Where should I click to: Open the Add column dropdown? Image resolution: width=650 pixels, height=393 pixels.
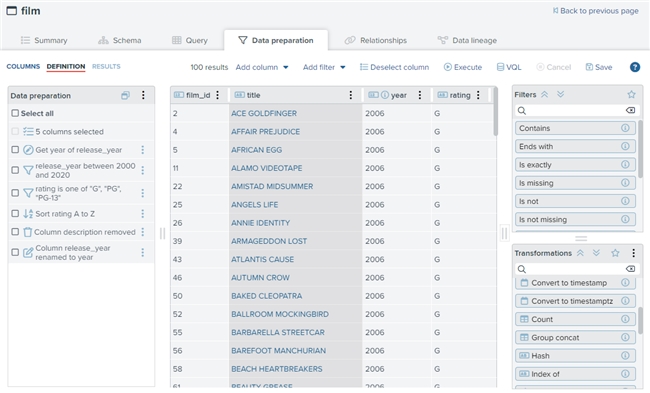[x=262, y=67]
